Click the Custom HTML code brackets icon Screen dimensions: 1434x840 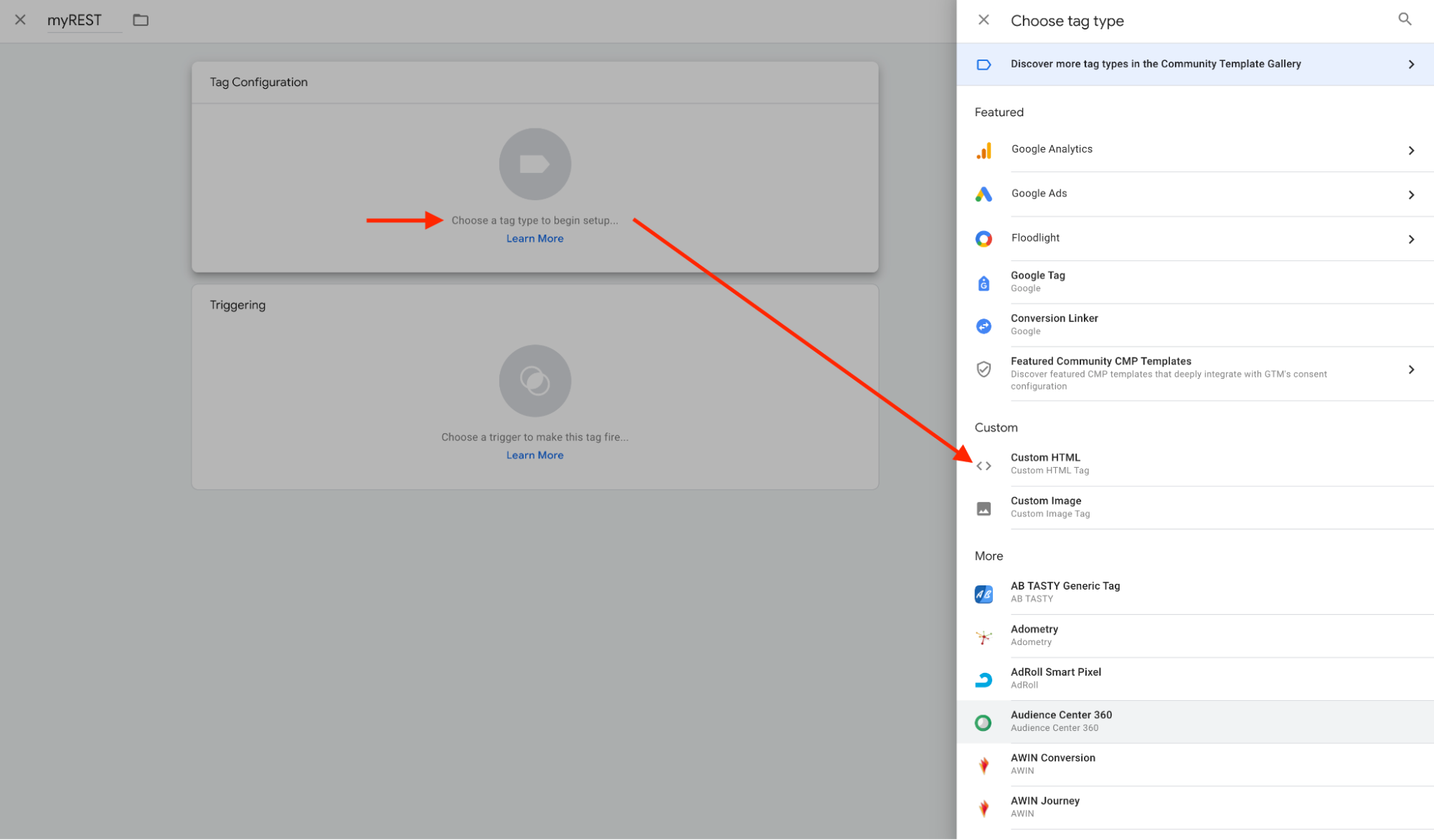(983, 466)
